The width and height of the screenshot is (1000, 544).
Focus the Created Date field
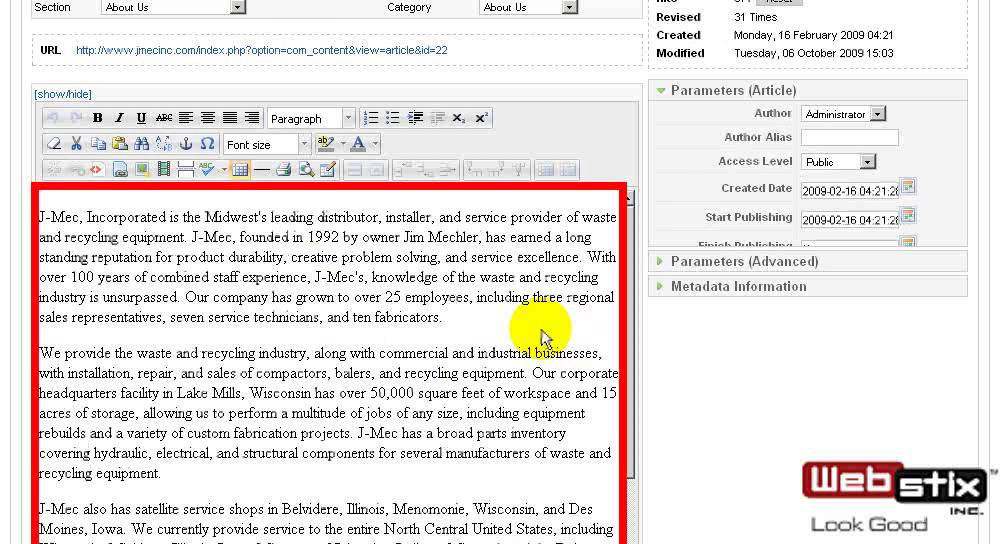click(849, 190)
